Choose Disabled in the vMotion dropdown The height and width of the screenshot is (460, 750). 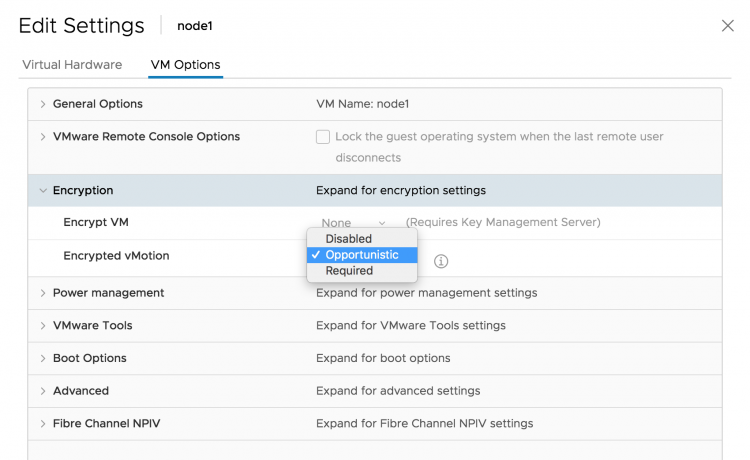[x=348, y=239]
